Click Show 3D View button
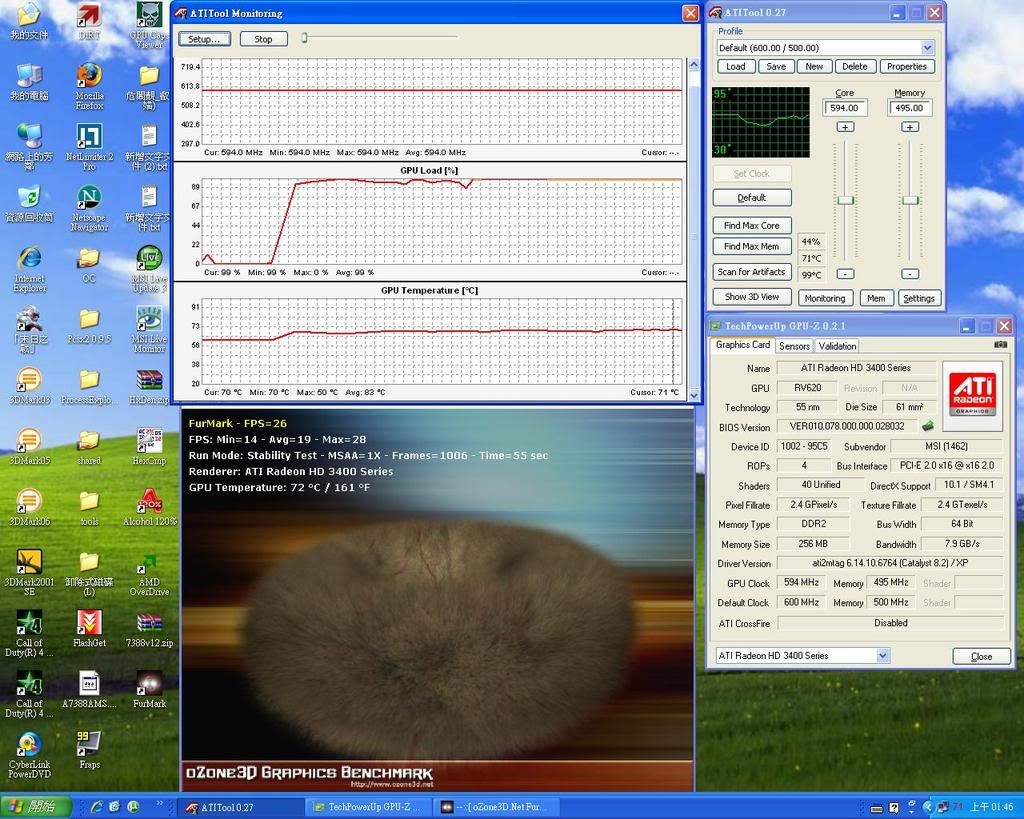 (x=752, y=297)
